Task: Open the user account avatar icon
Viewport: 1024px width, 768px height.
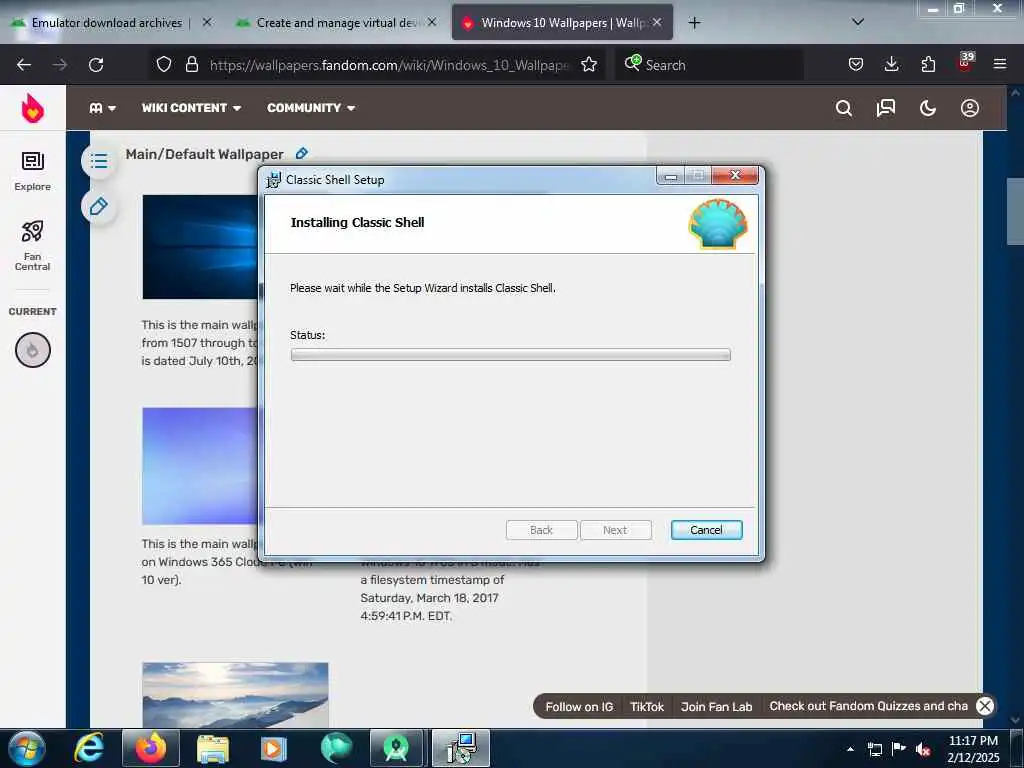Action: 969,108
